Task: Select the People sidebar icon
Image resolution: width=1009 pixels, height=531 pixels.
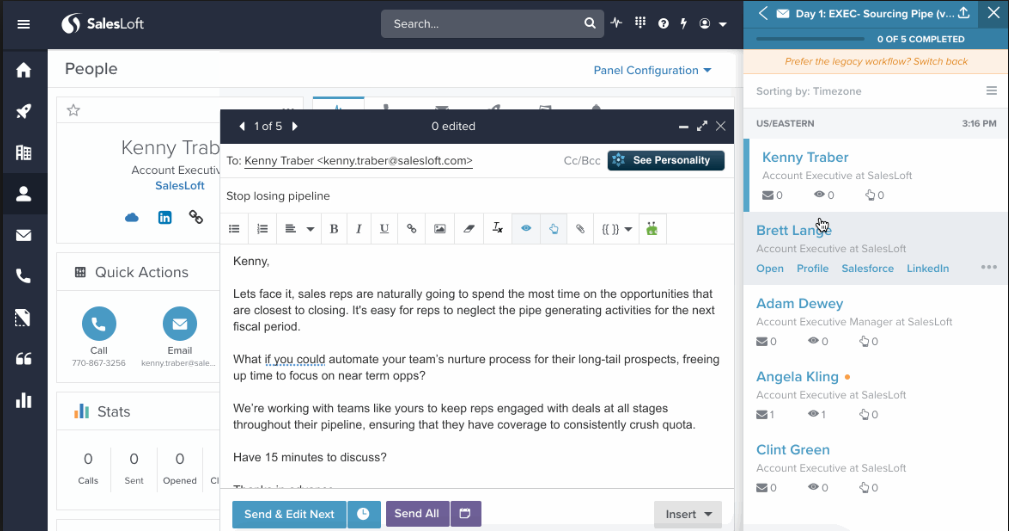Action: point(23,194)
